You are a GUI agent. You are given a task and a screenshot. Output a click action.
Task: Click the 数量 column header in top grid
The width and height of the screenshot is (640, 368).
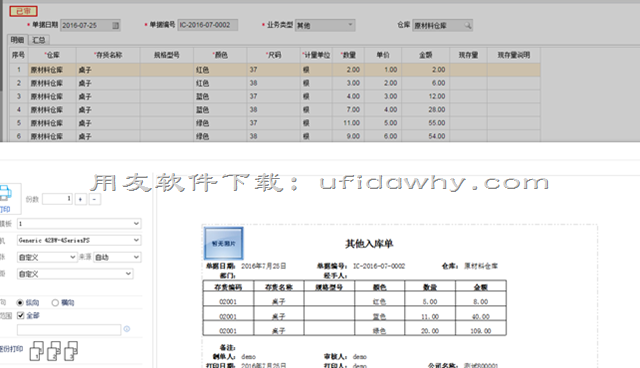[348, 55]
